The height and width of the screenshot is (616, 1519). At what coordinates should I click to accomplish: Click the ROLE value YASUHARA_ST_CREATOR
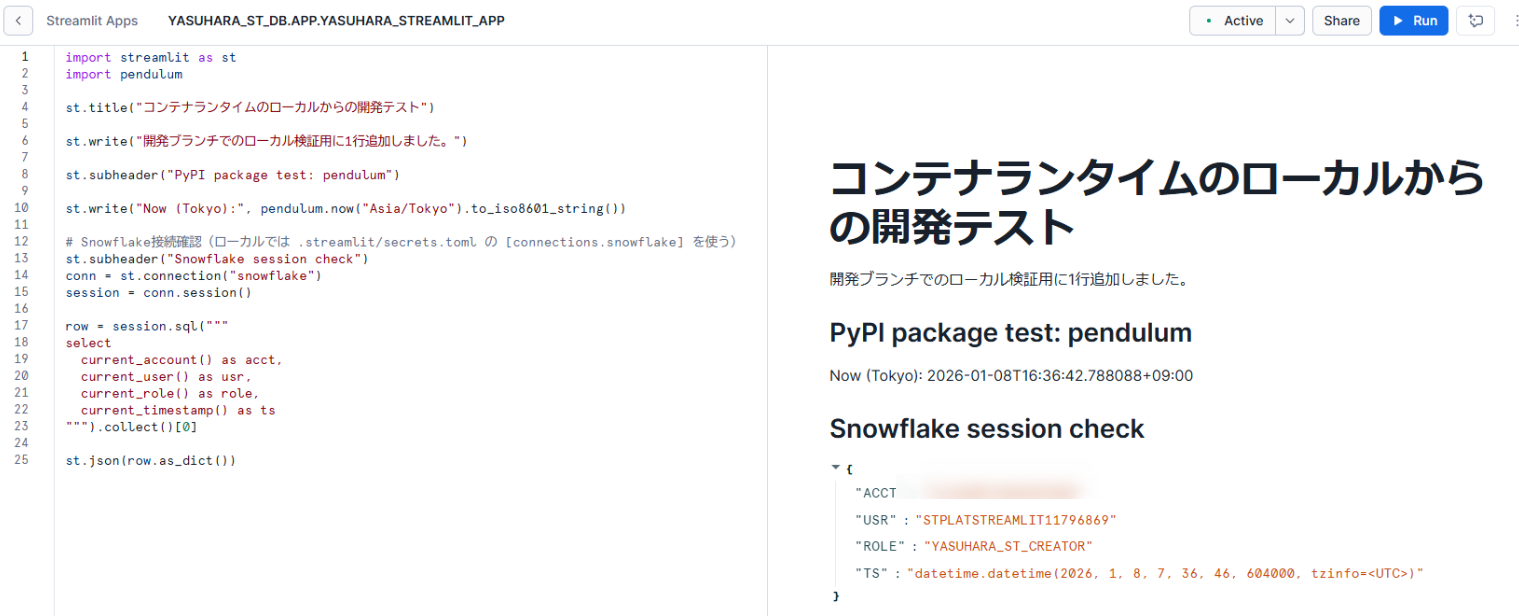(1008, 546)
